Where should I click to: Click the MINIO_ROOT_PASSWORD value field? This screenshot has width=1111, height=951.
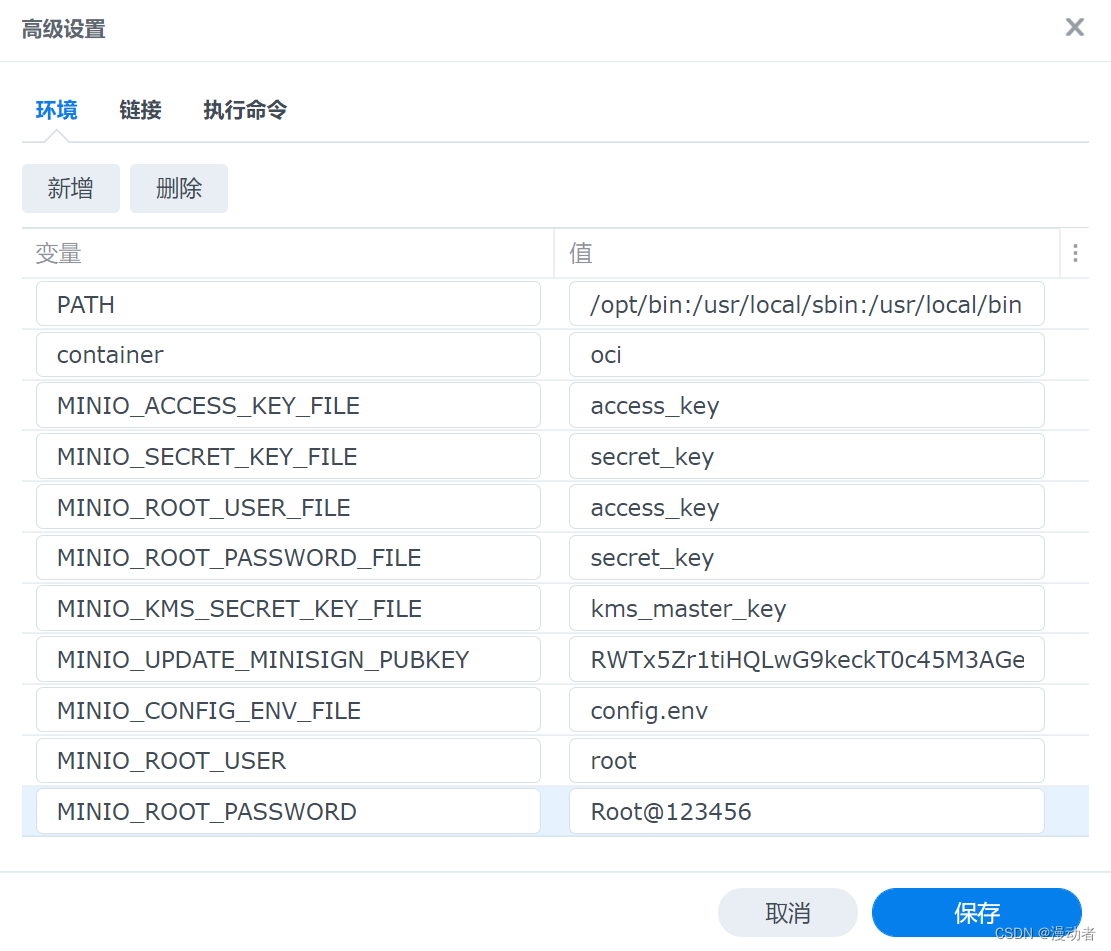click(x=806, y=811)
